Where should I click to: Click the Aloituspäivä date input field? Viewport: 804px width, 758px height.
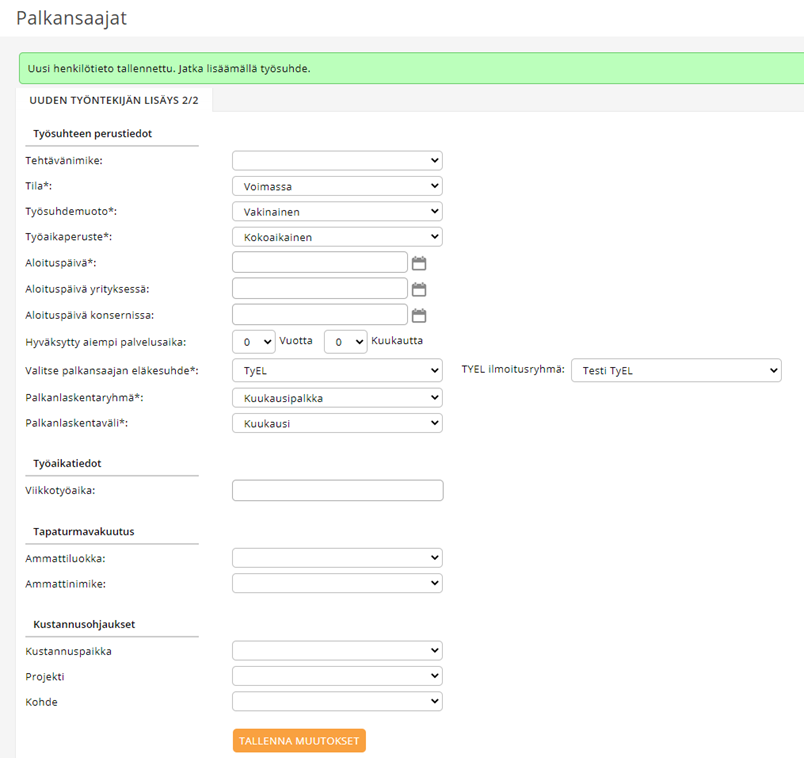pos(320,263)
